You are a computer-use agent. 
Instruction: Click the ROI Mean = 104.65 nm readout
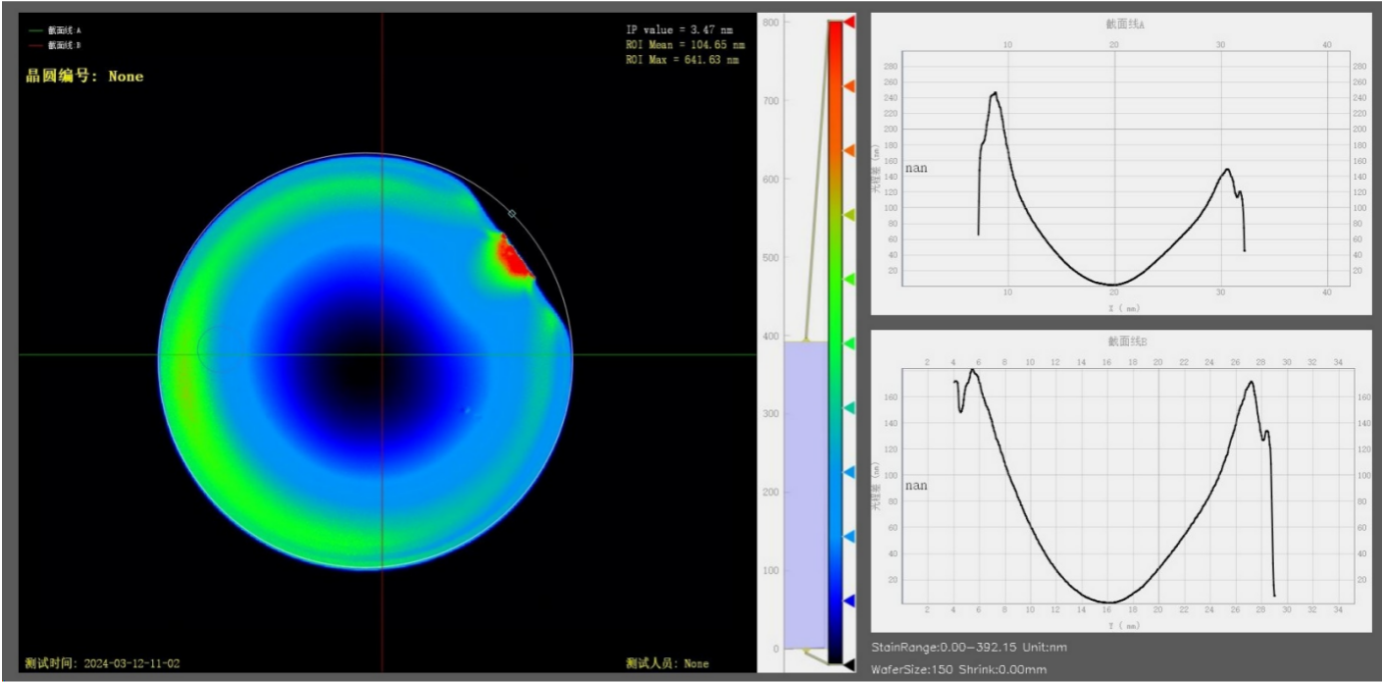click(x=685, y=45)
